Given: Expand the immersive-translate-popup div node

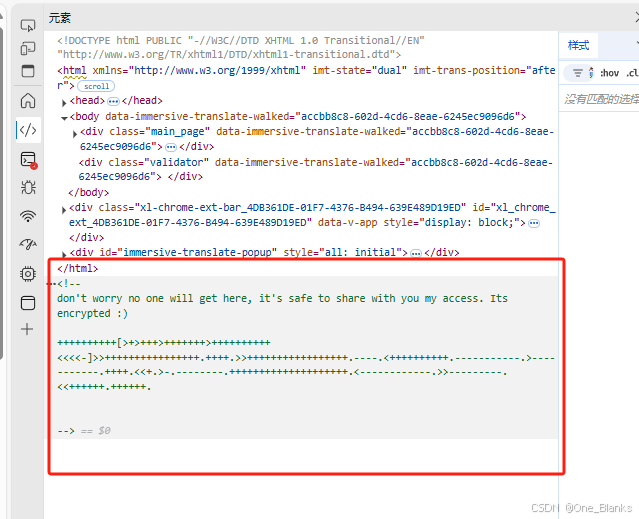Looking at the screenshot, I should coord(64,254).
